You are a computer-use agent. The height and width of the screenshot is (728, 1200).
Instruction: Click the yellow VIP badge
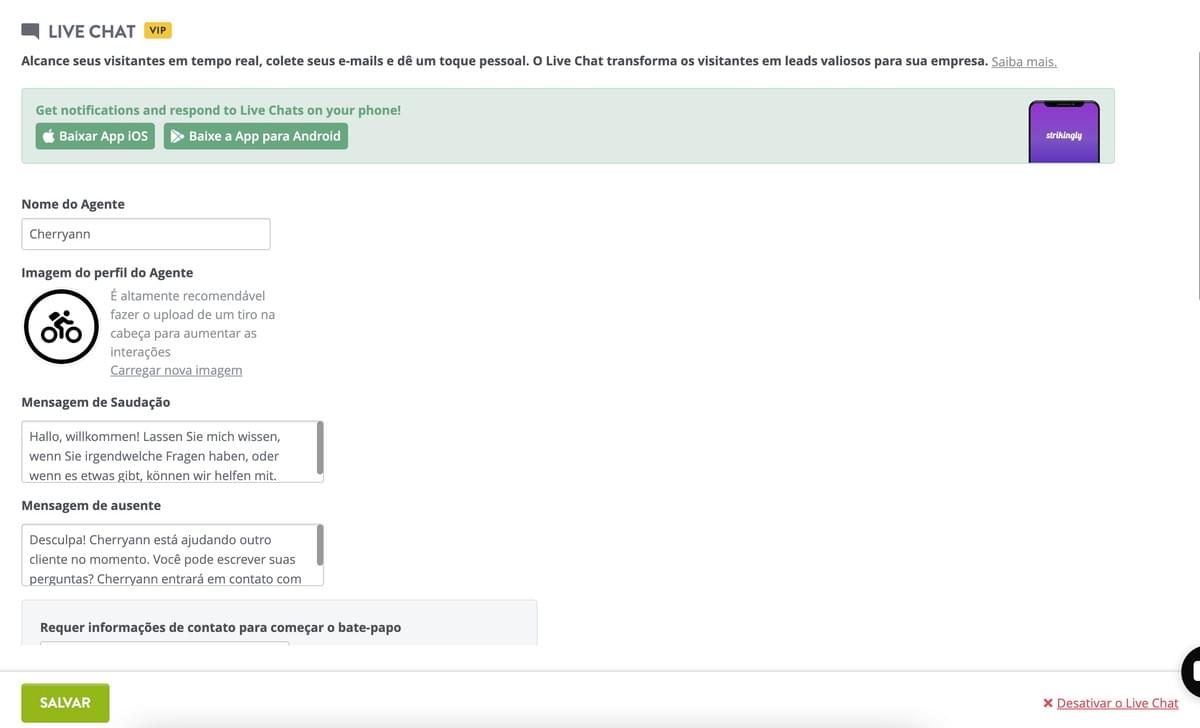pyautogui.click(x=157, y=30)
